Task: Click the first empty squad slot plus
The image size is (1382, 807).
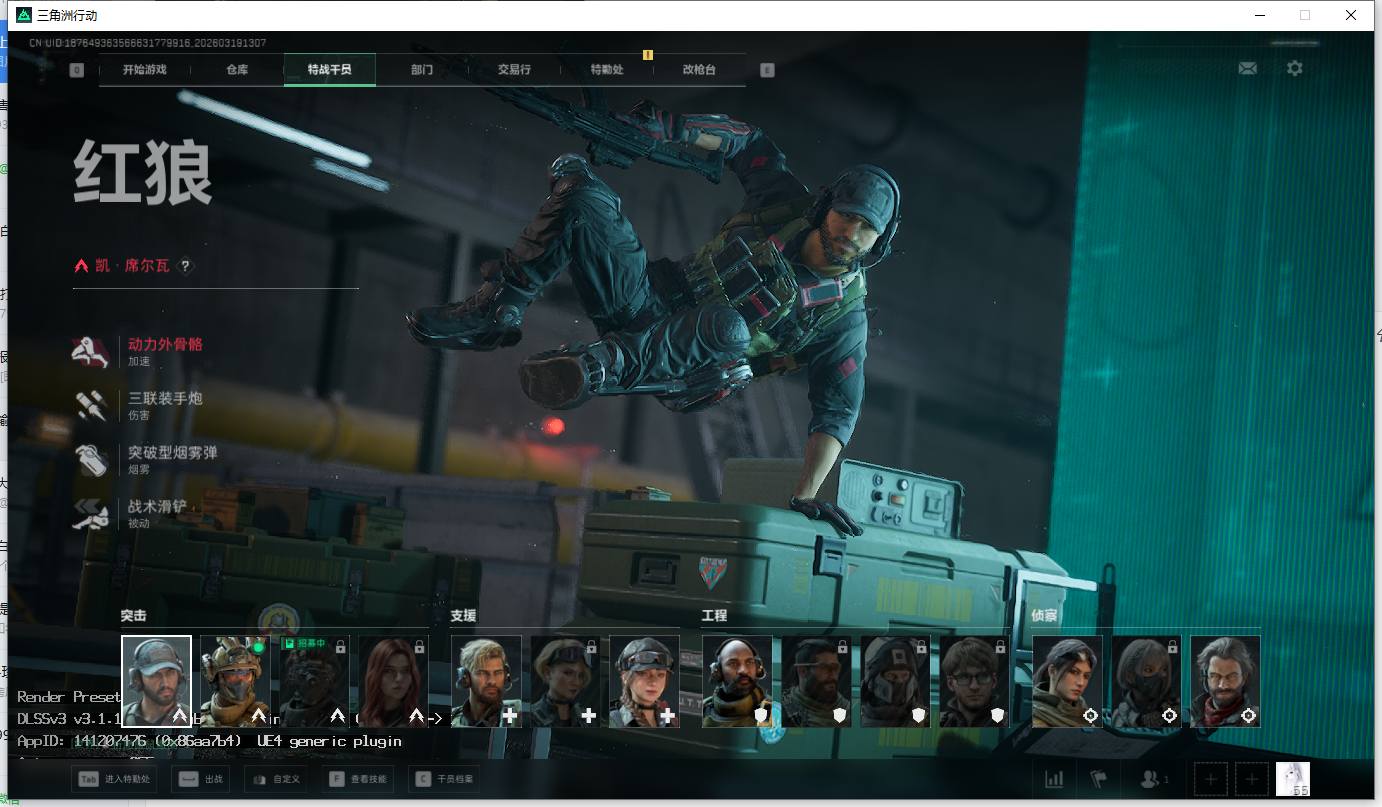Action: coord(1210,779)
